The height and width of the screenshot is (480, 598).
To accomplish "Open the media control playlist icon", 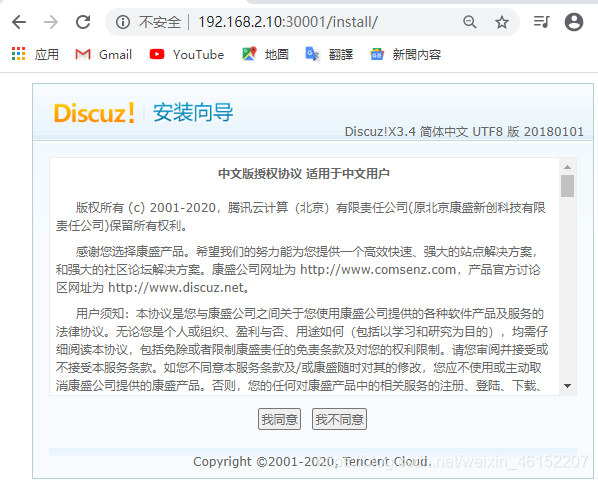I will [542, 22].
